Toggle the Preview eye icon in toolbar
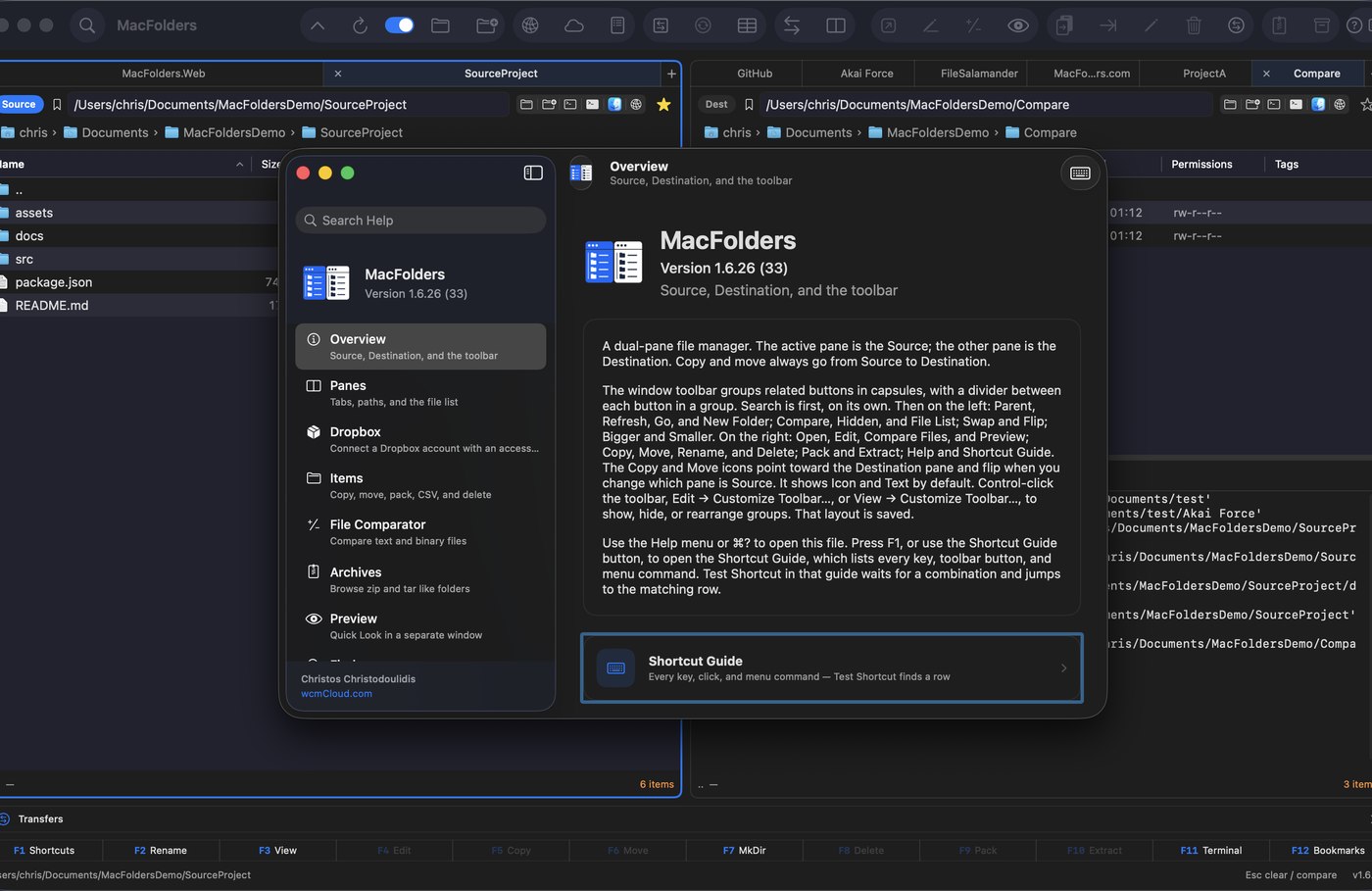The image size is (1372, 891). pos(1018,25)
